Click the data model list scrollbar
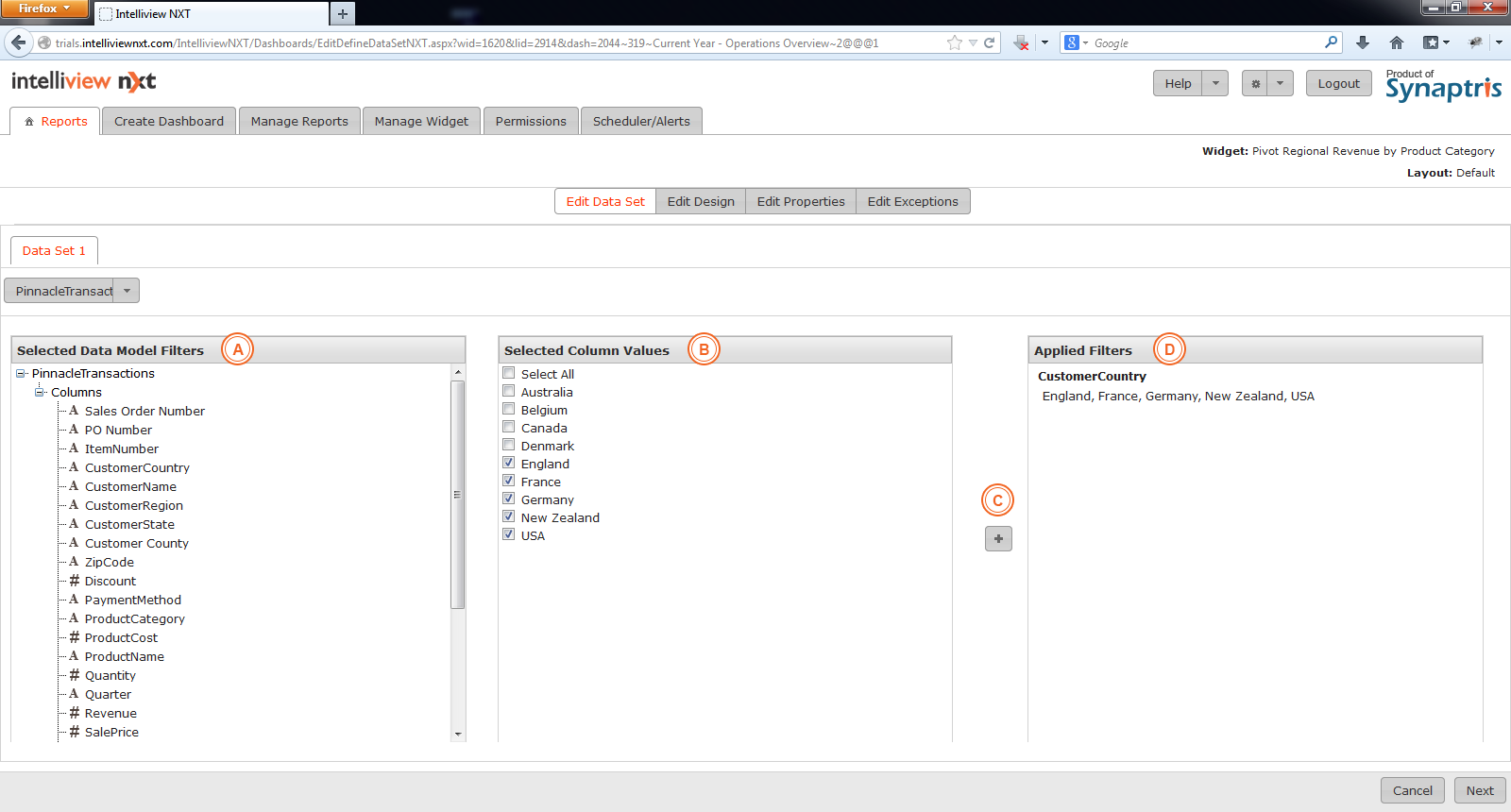 458,495
